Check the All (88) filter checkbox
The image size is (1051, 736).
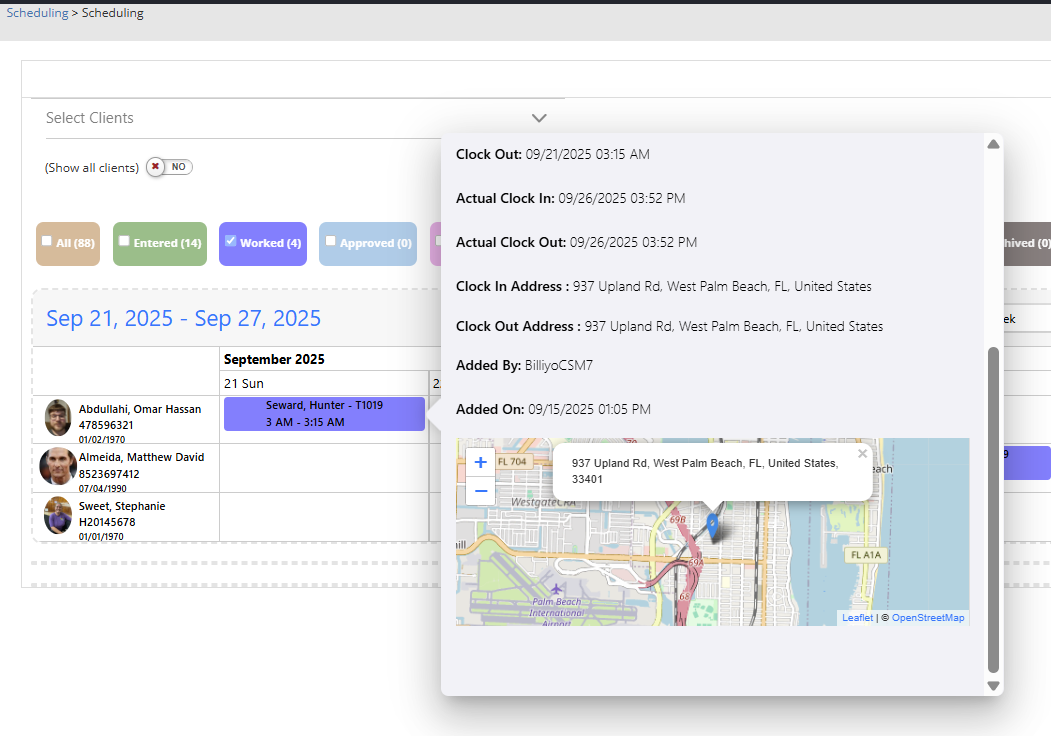pyautogui.click(x=47, y=241)
